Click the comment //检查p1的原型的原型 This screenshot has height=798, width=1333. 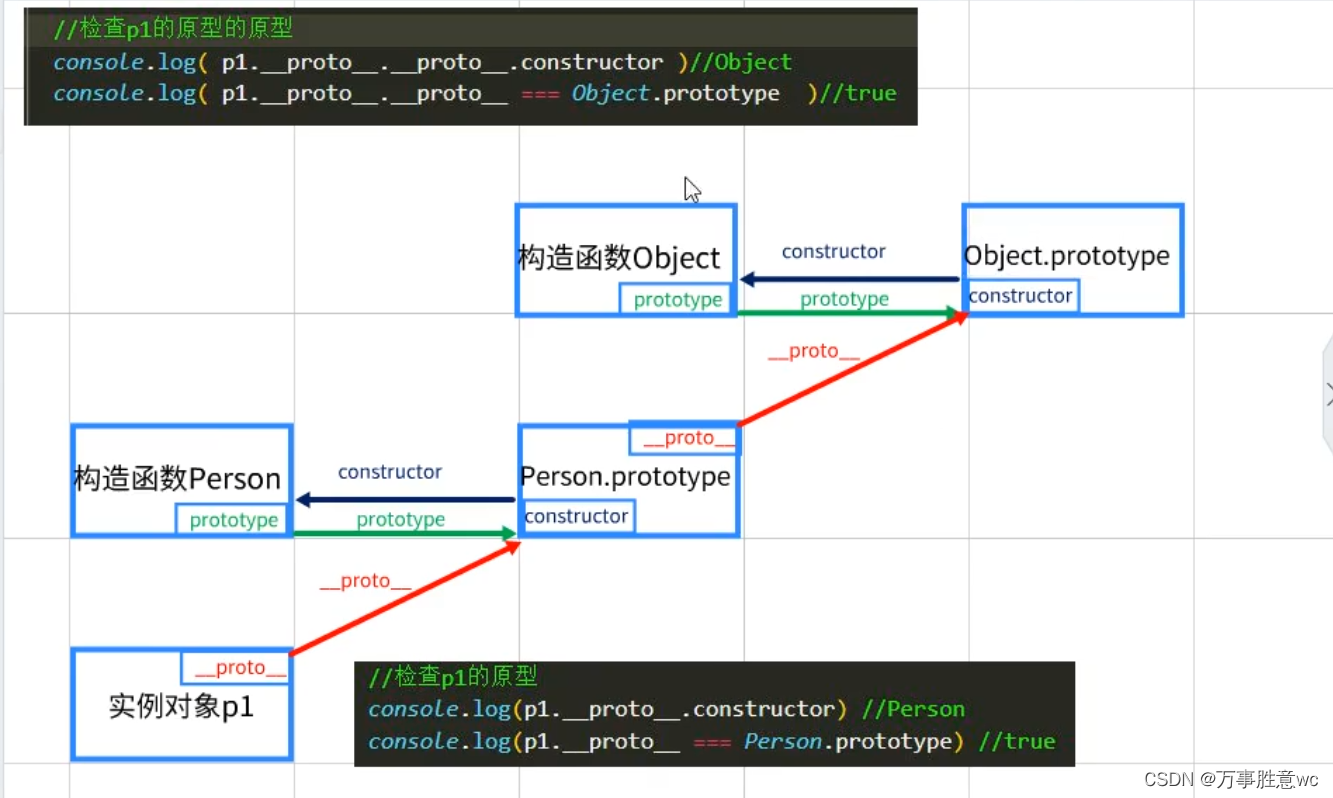coord(173,29)
